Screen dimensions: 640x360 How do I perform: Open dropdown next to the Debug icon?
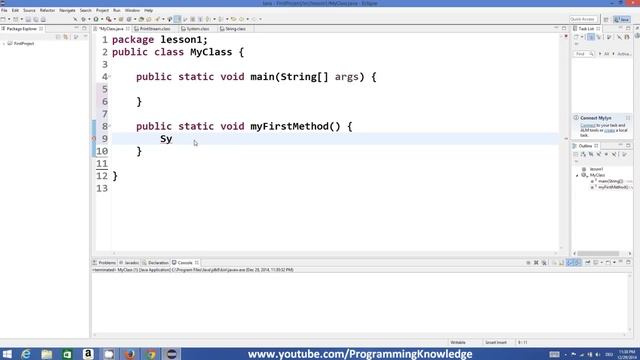[x=89, y=19]
